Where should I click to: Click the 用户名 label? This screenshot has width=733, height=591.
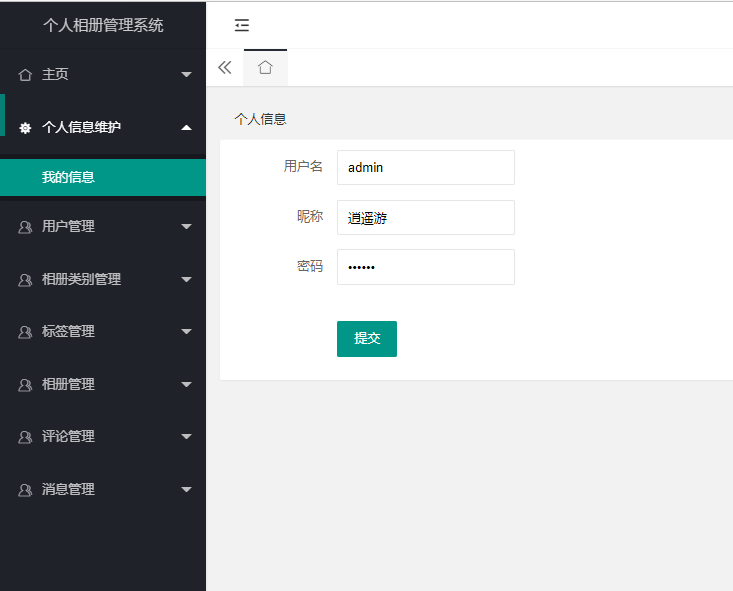click(x=303, y=166)
